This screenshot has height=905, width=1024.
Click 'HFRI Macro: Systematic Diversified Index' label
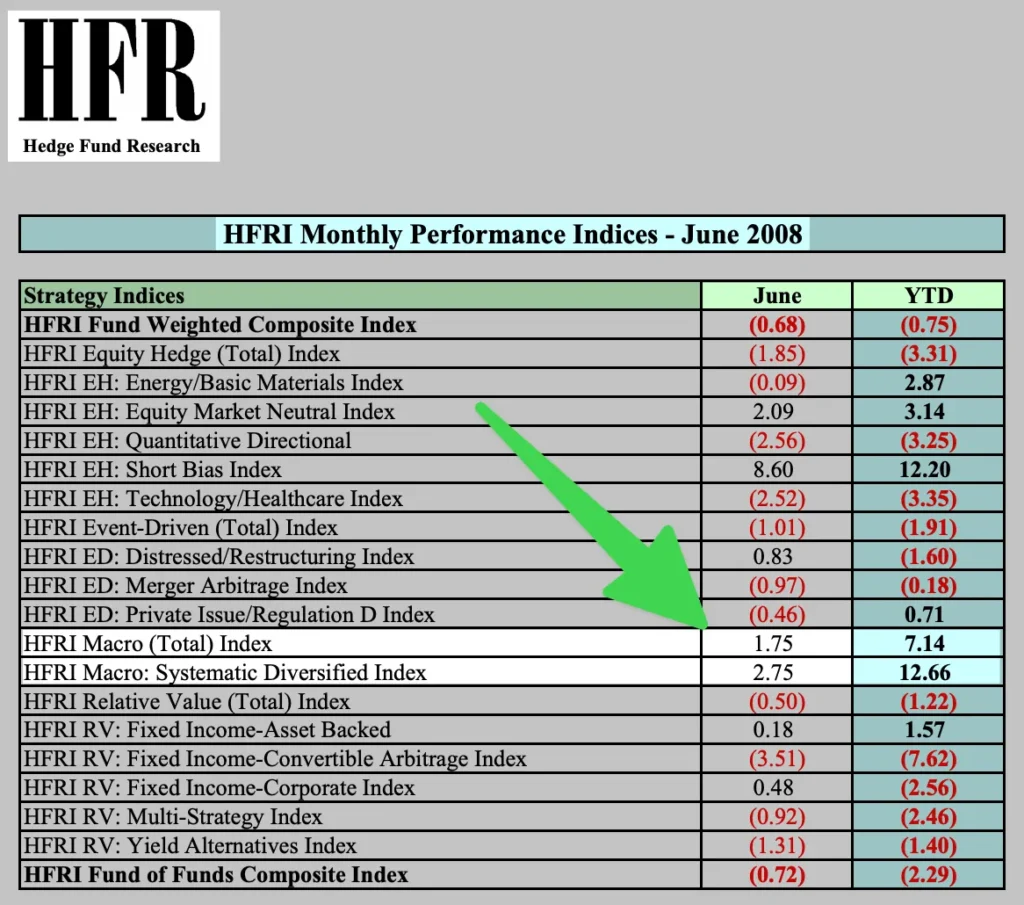pos(225,673)
